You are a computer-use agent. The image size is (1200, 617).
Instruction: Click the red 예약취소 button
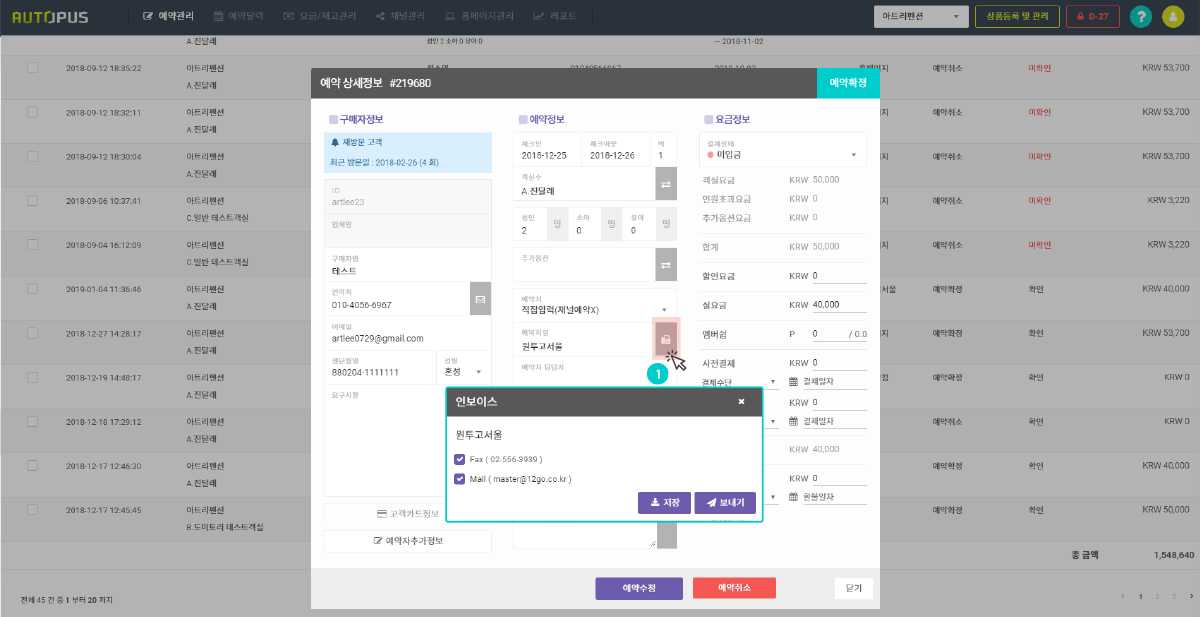(x=734, y=588)
